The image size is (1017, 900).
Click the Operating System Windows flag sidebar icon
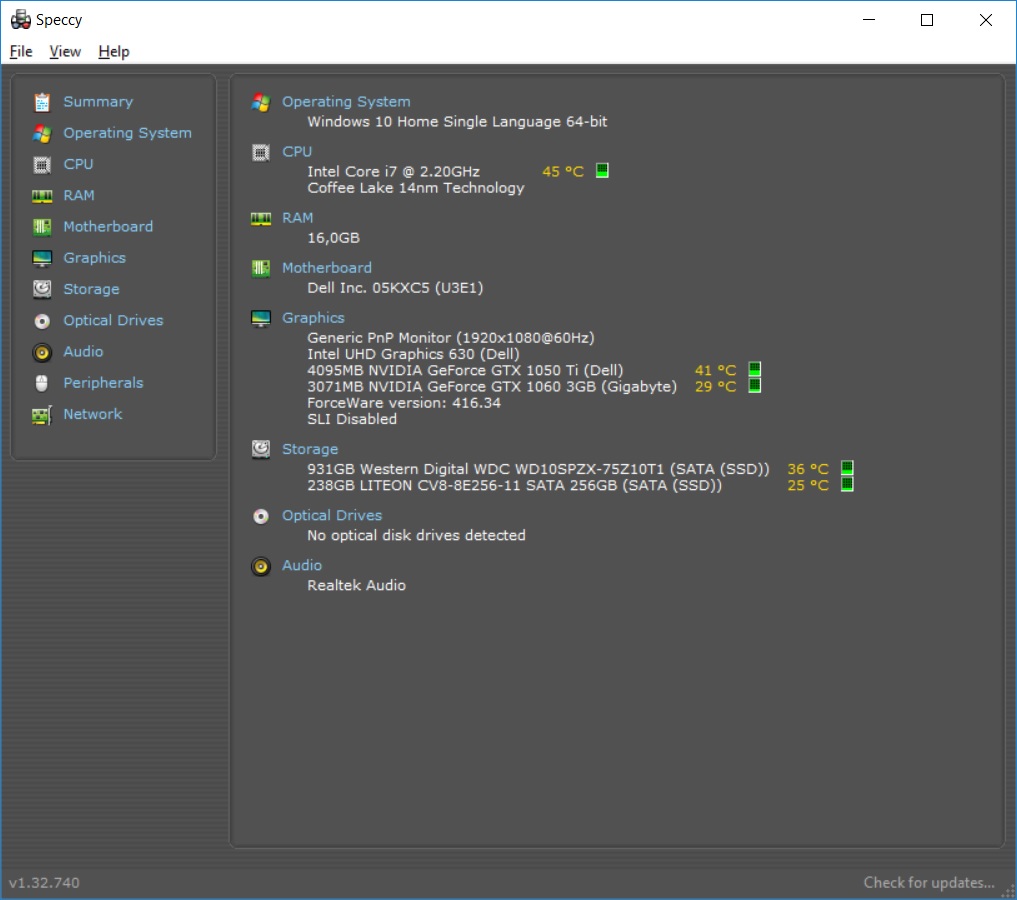(x=42, y=134)
